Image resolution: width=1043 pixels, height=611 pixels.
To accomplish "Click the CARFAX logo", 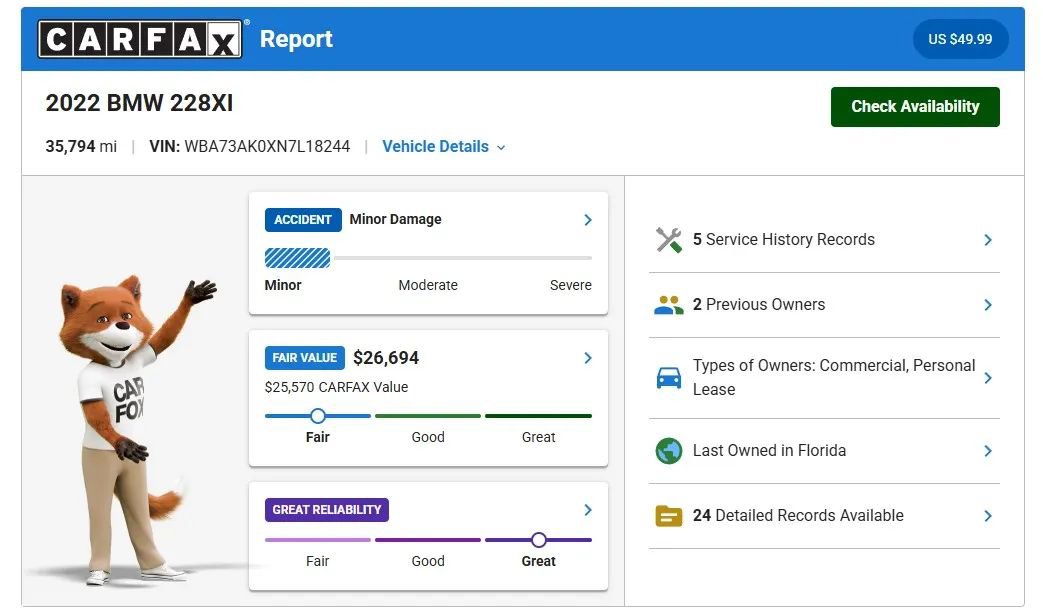I will click(x=140, y=39).
